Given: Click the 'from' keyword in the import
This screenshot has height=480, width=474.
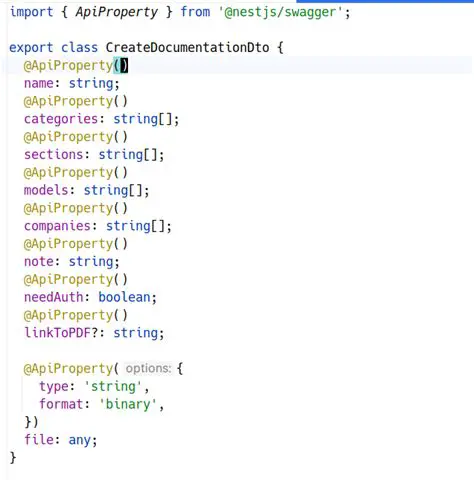Looking at the screenshot, I should point(195,12).
